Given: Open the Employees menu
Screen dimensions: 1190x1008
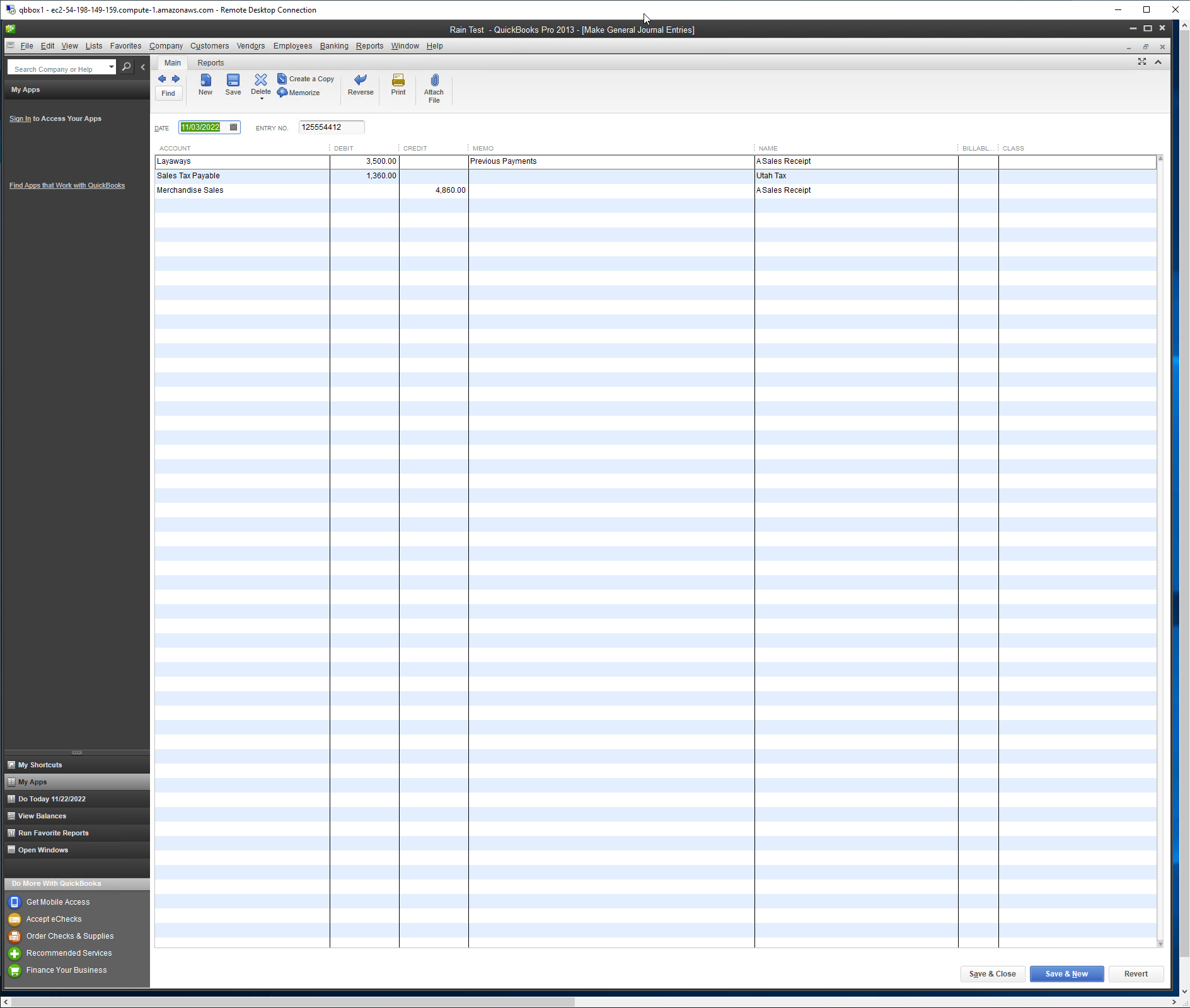Looking at the screenshot, I should [x=292, y=46].
